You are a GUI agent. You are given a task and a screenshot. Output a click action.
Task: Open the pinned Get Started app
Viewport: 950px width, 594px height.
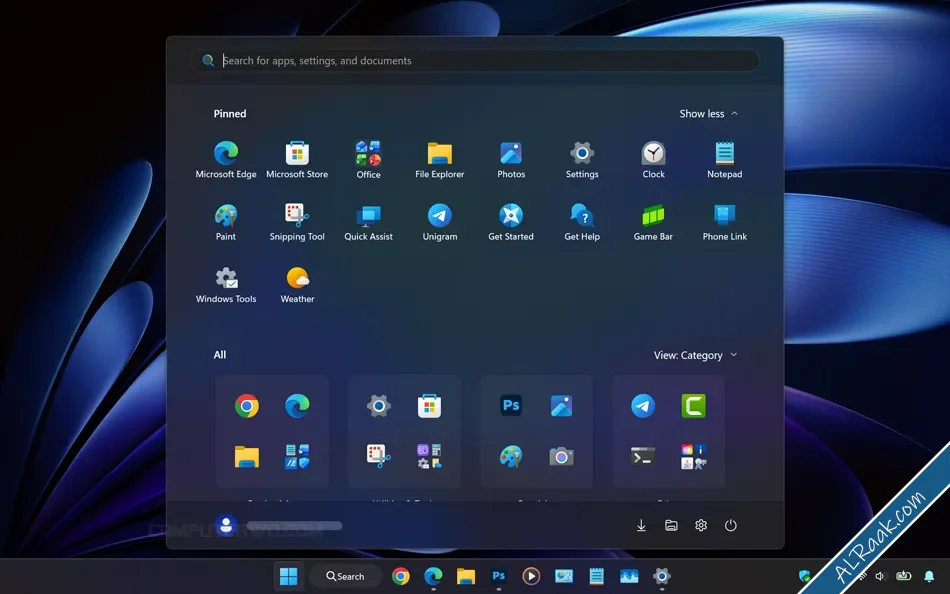(x=511, y=222)
